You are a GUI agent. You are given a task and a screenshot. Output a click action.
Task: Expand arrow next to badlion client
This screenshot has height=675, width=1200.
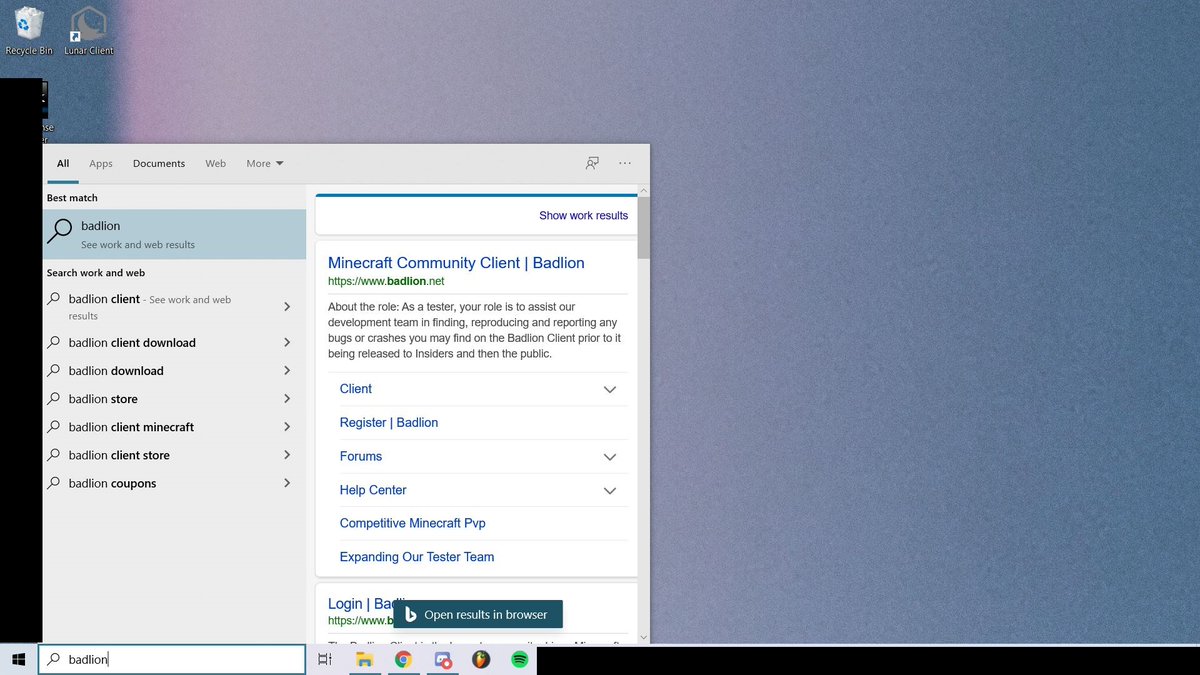click(x=287, y=306)
